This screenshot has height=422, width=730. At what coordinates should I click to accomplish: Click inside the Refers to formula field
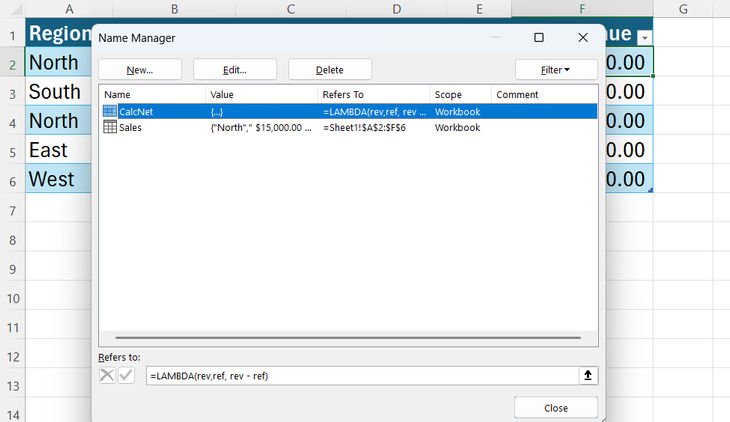point(362,375)
